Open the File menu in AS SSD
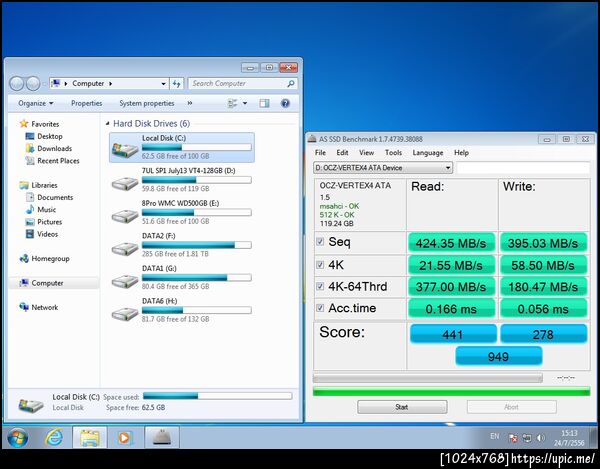 tap(320, 153)
